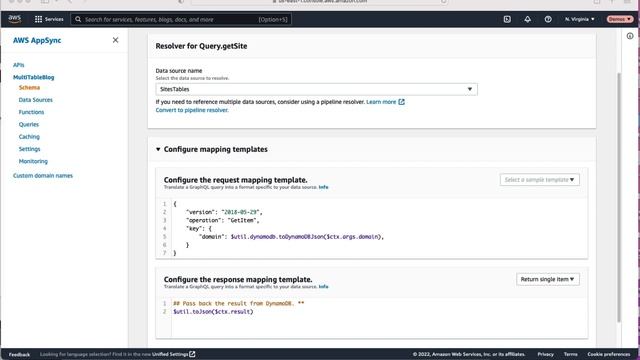Open Unified Settings link in footer
The height and width of the screenshot is (360, 640).
point(170,354)
